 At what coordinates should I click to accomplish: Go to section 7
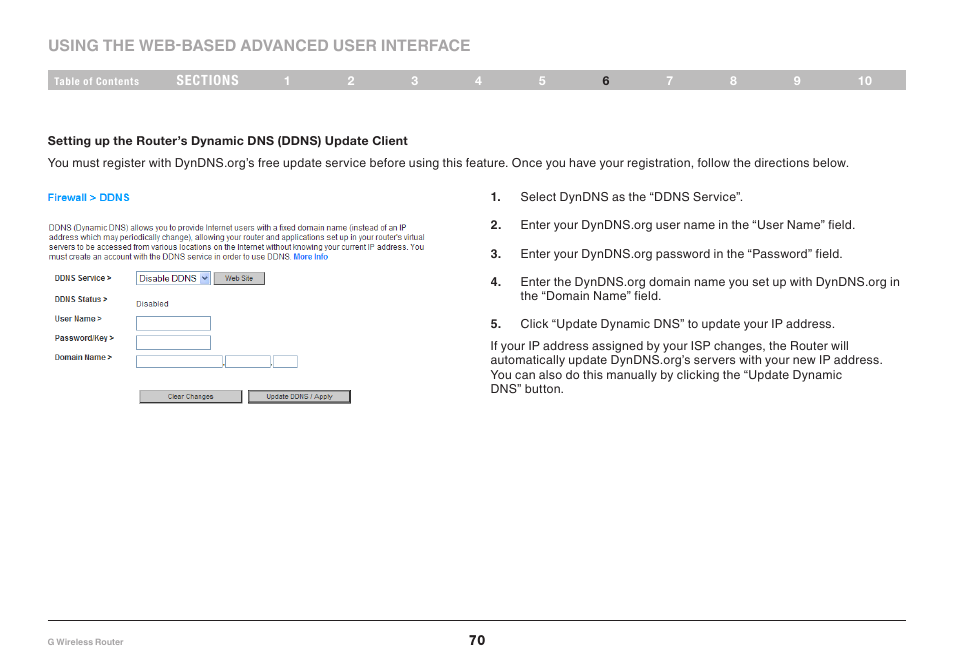click(669, 81)
